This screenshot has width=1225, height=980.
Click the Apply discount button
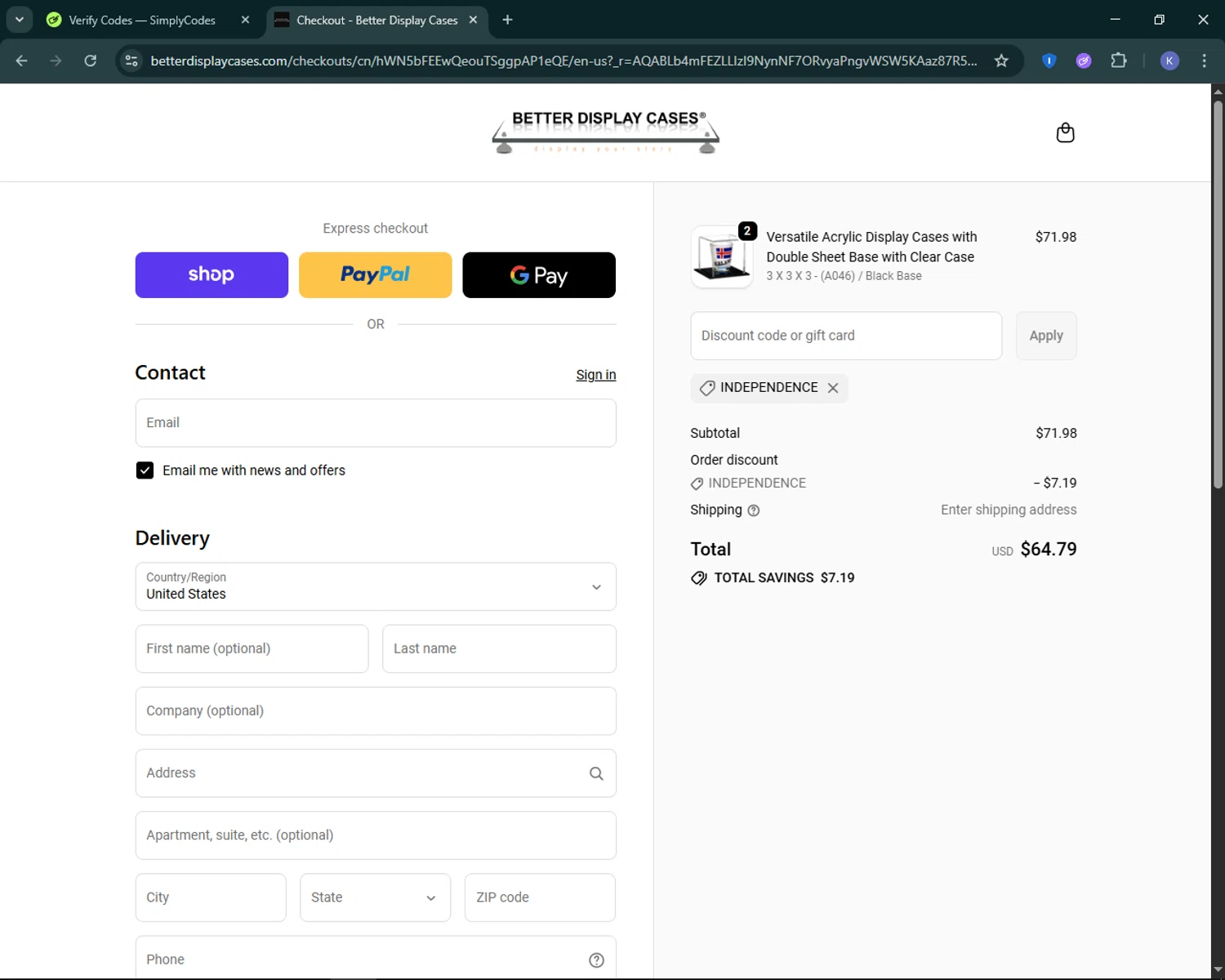1046,336
